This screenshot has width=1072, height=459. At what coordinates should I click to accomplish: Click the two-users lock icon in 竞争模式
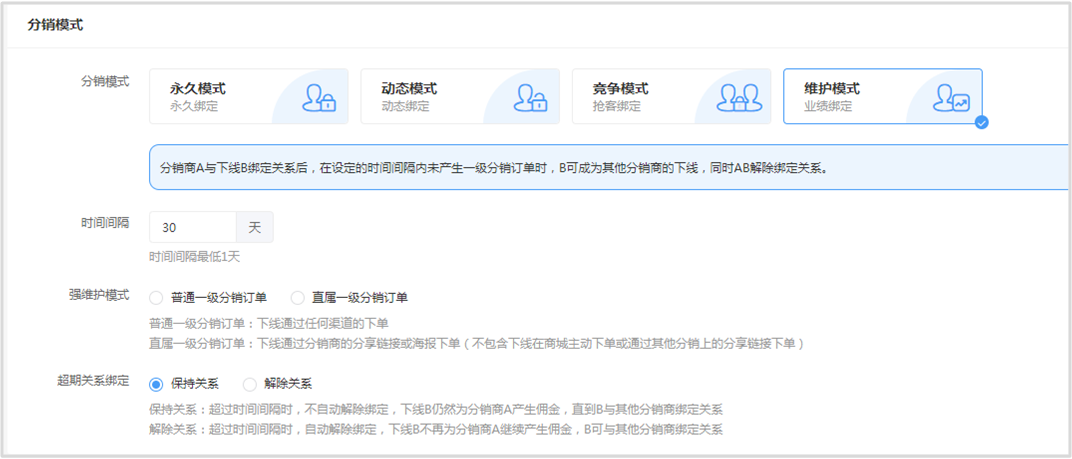tap(739, 98)
